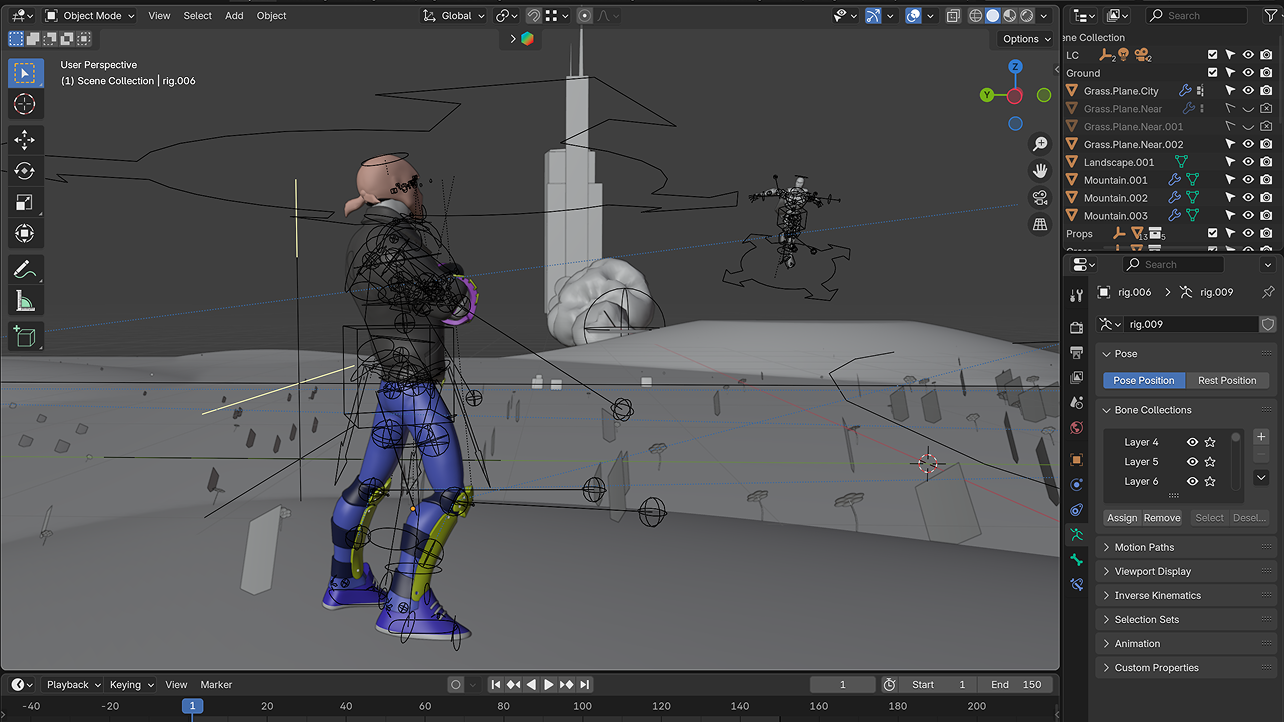Viewport: 1284px width, 722px height.
Task: Select the Add Cube tool
Action: pos(25,336)
